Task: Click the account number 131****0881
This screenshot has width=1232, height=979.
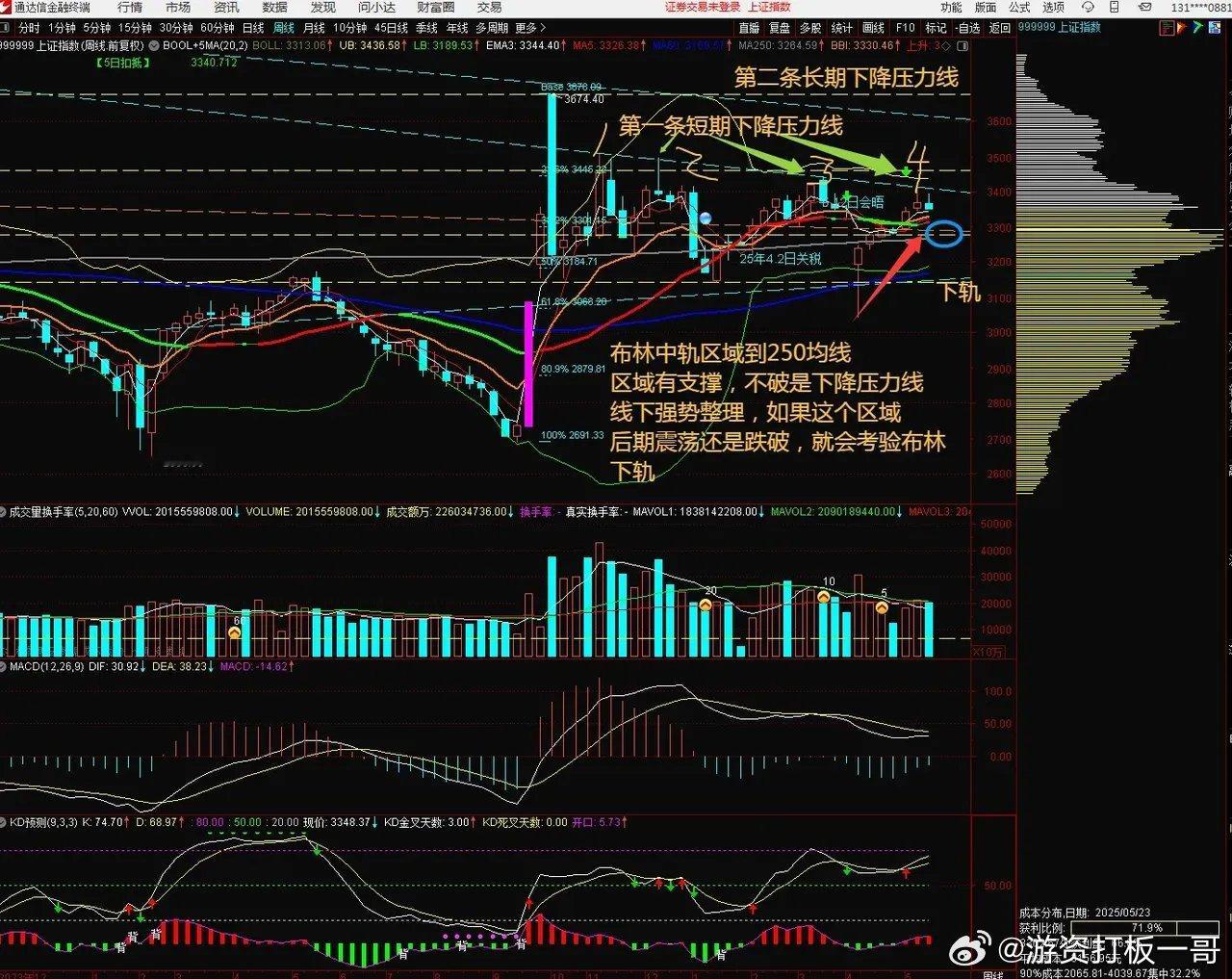Action: 1201,7
